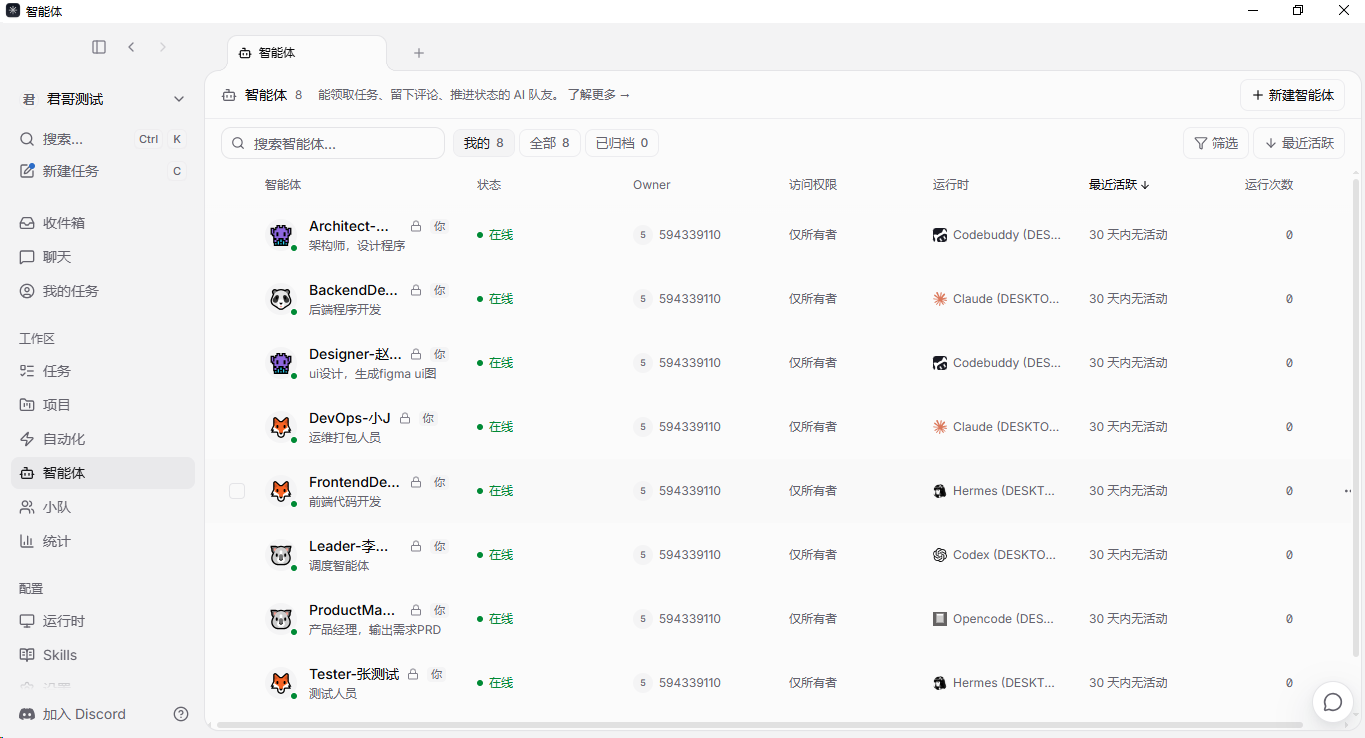Open 聊天 in the sidebar

click(103, 257)
